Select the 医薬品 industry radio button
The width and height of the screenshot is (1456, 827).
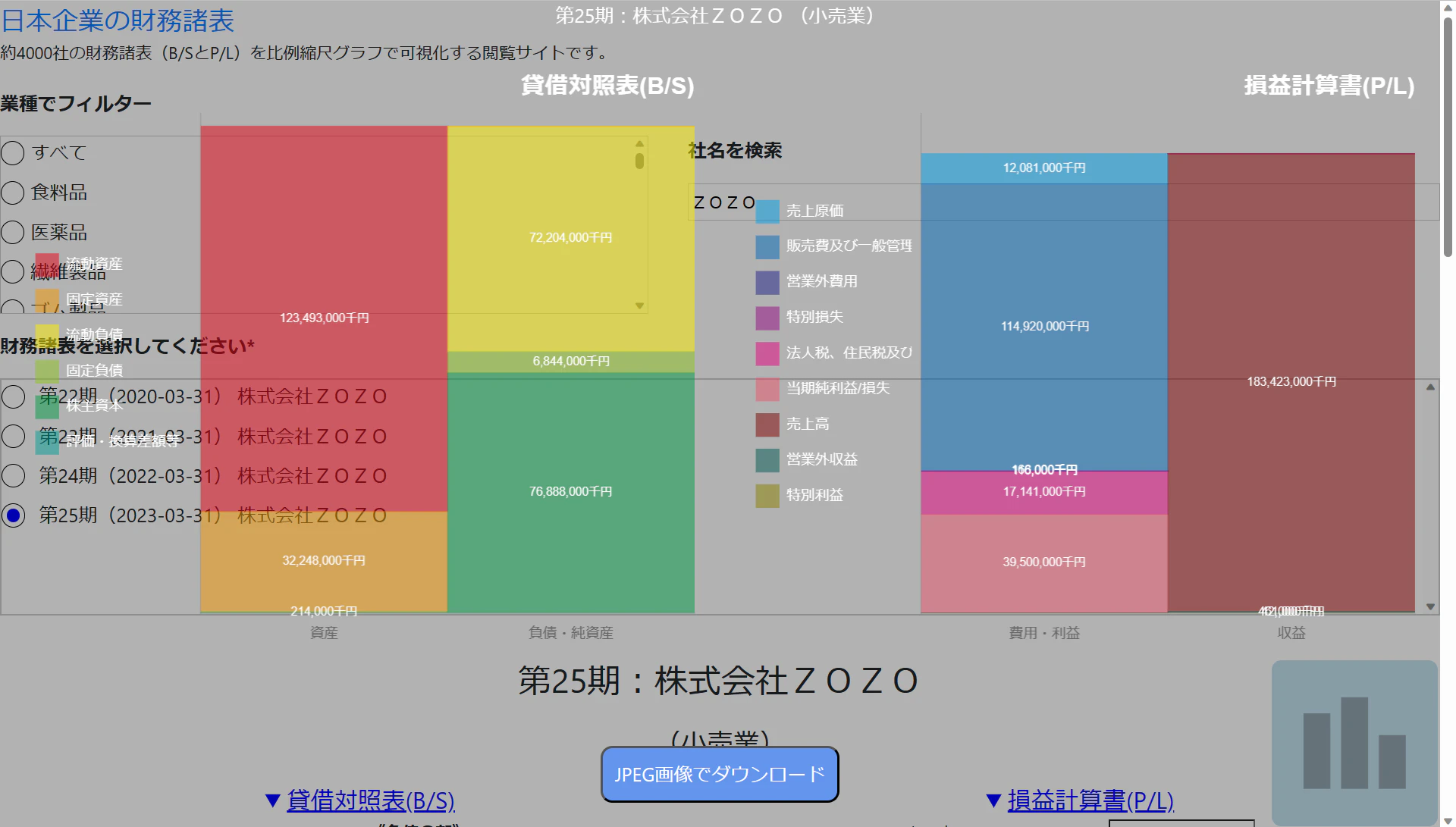click(13, 232)
